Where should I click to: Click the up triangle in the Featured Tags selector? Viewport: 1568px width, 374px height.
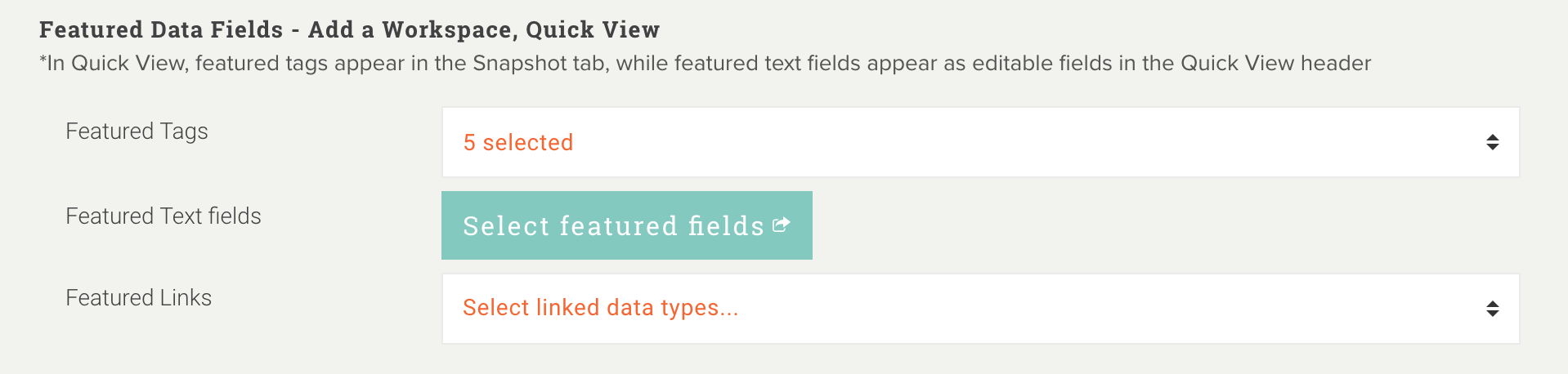click(x=1492, y=137)
